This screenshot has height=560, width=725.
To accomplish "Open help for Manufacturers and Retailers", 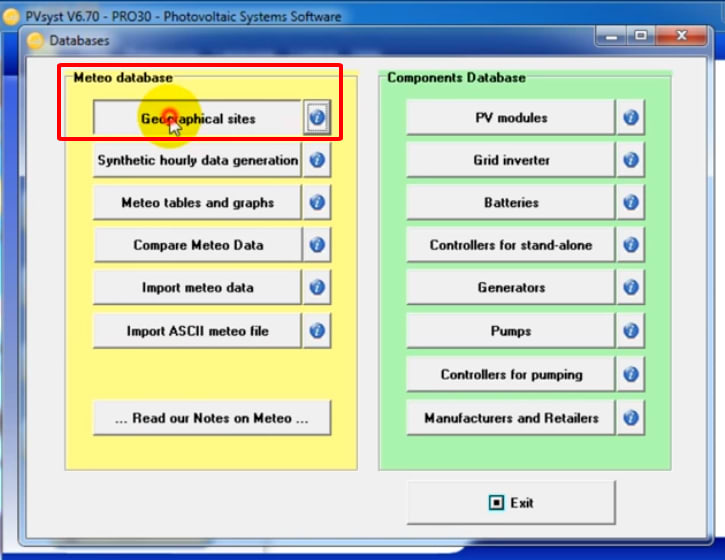I will [x=631, y=418].
